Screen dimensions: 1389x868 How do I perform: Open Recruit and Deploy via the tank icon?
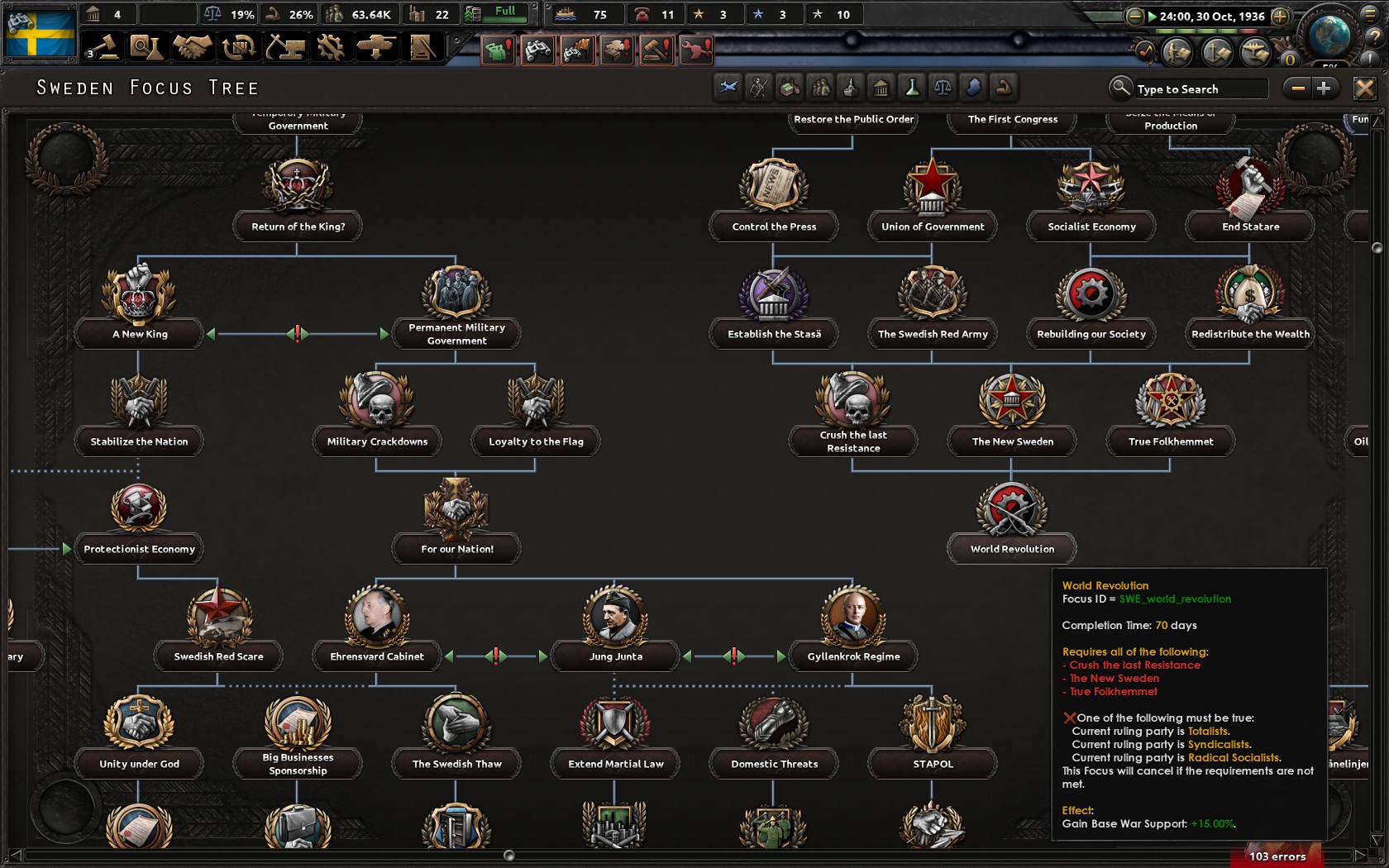pos(376,47)
